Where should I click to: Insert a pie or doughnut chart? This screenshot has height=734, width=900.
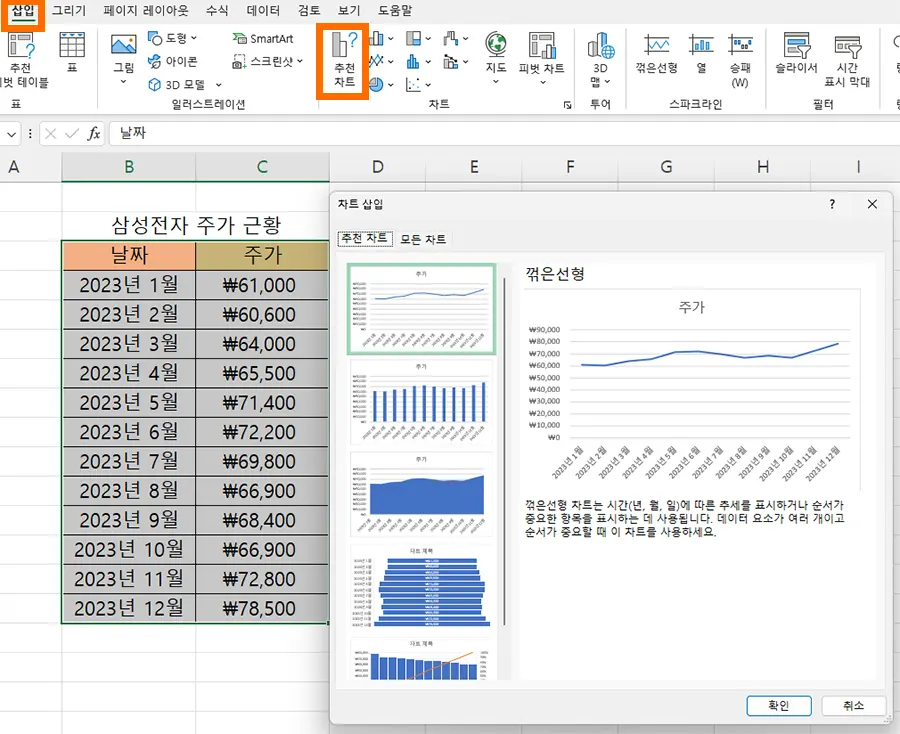pyautogui.click(x=376, y=84)
